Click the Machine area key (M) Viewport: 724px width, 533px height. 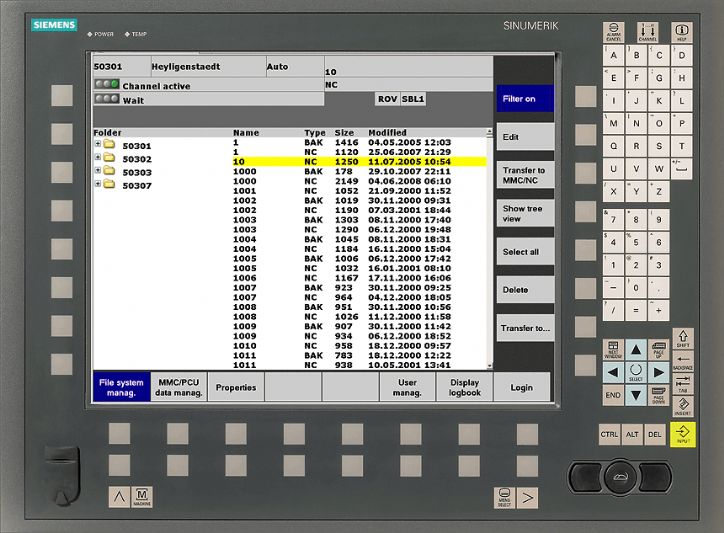tap(142, 497)
